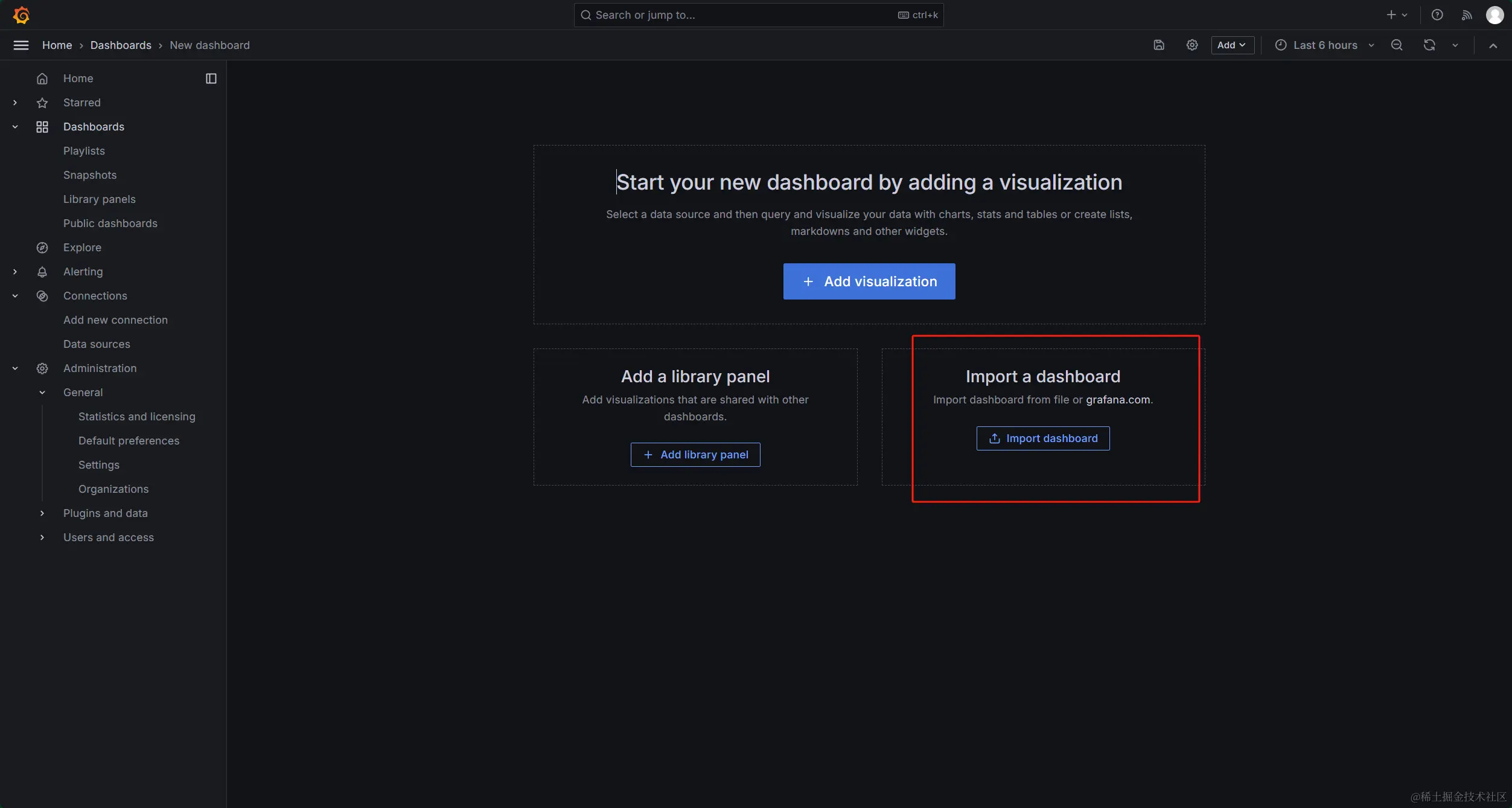Click the user profile avatar
1512x808 pixels.
1494,15
